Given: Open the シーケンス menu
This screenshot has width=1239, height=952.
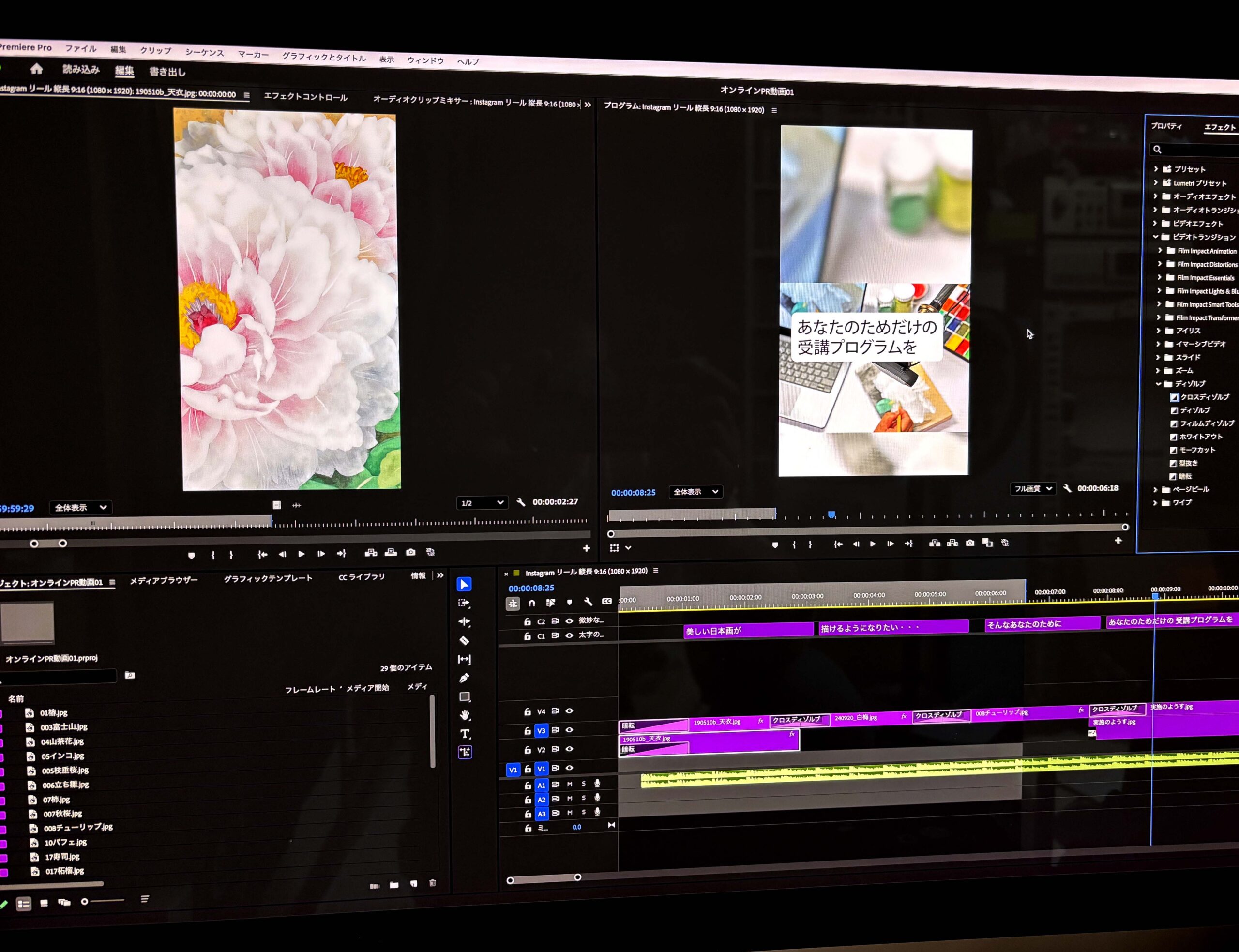Looking at the screenshot, I should point(205,53).
